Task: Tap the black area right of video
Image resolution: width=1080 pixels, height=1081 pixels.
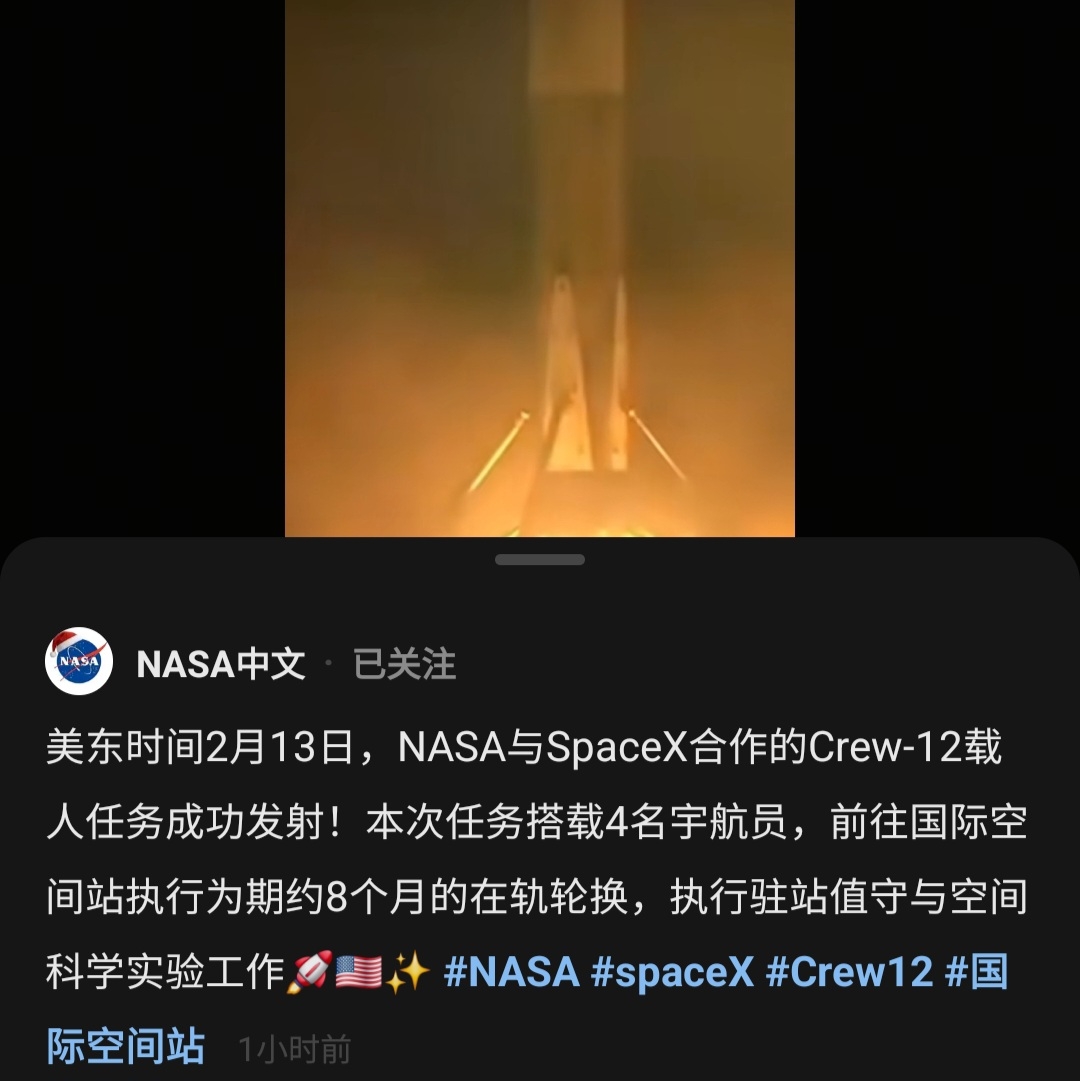Action: [937, 268]
